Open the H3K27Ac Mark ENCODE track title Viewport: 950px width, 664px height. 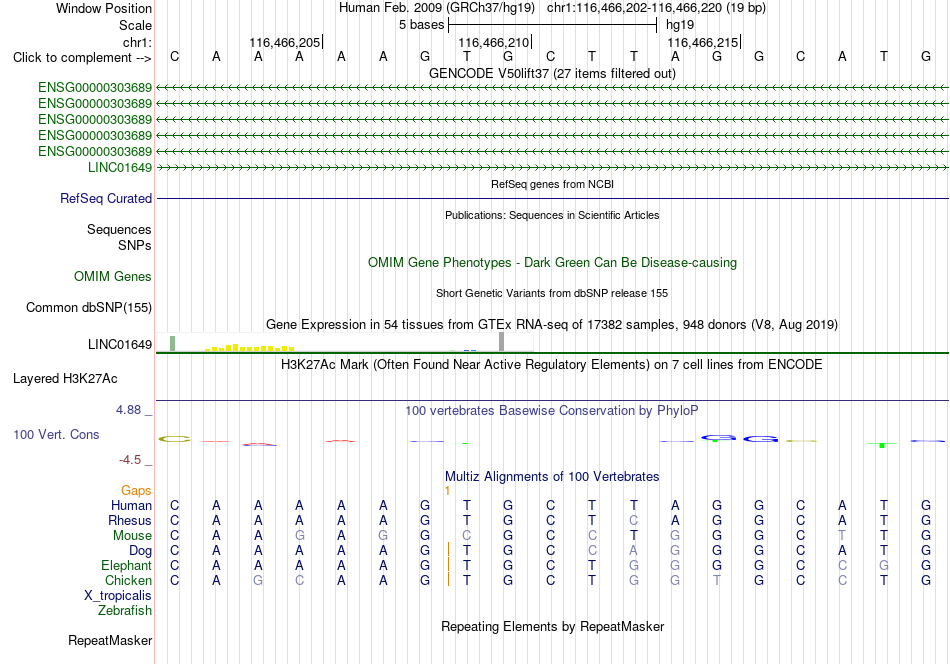[x=552, y=364]
